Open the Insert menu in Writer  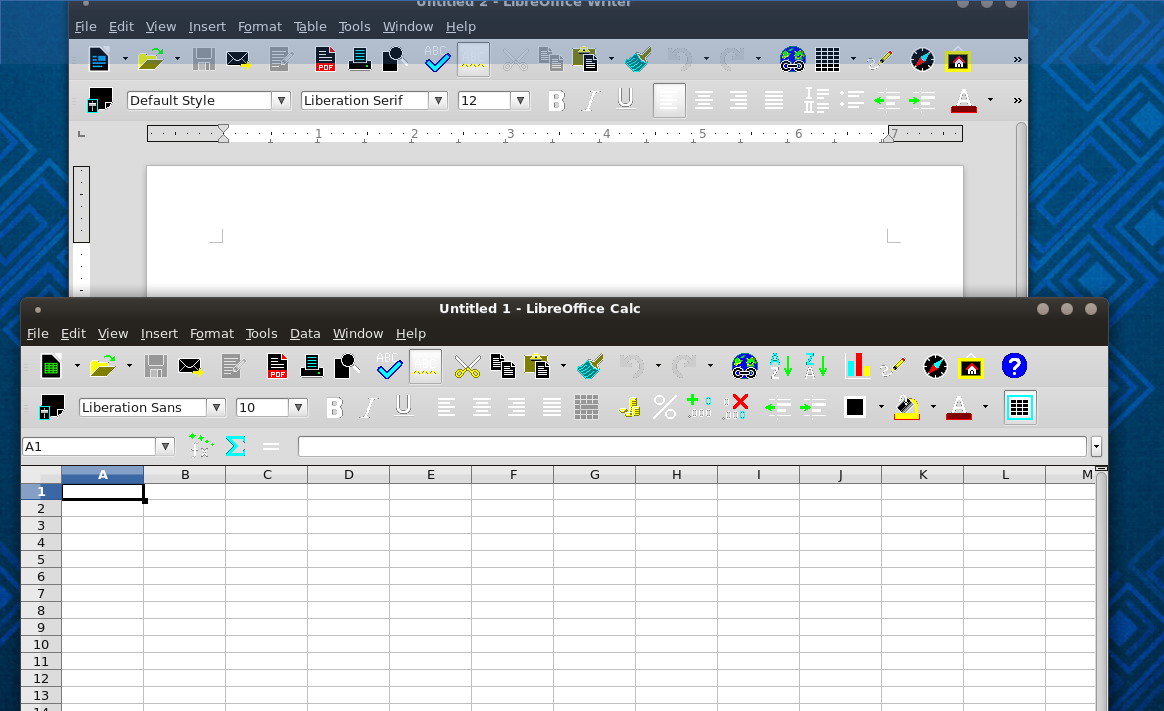pos(207,27)
